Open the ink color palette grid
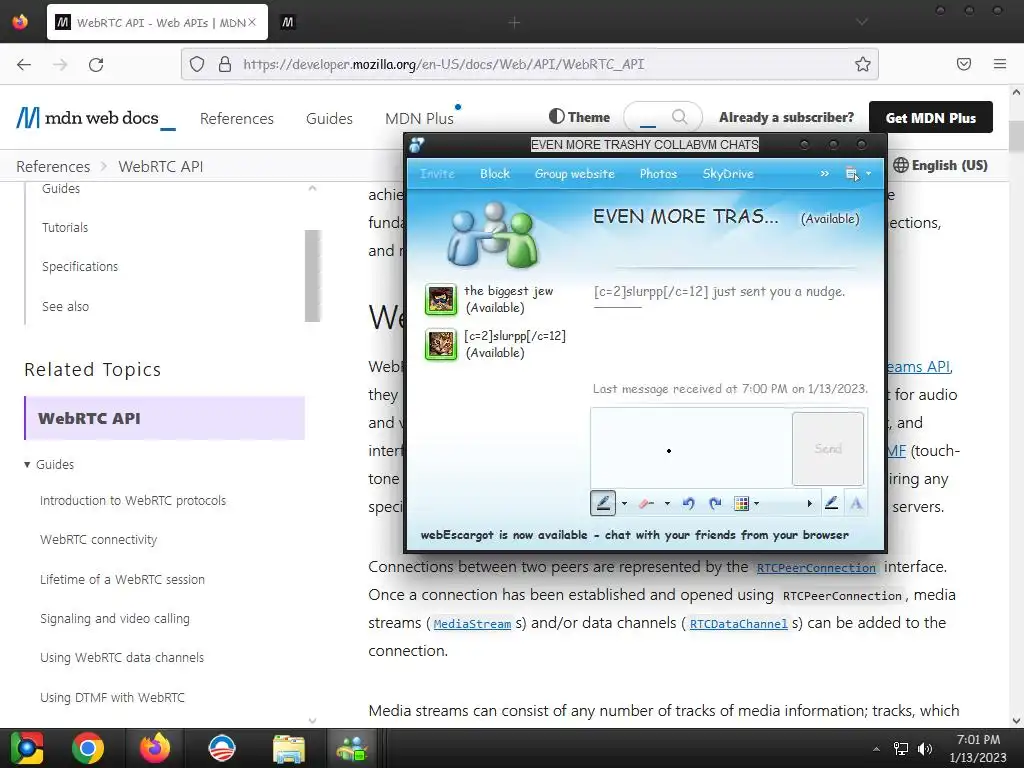The height and width of the screenshot is (768, 1024). (x=741, y=503)
